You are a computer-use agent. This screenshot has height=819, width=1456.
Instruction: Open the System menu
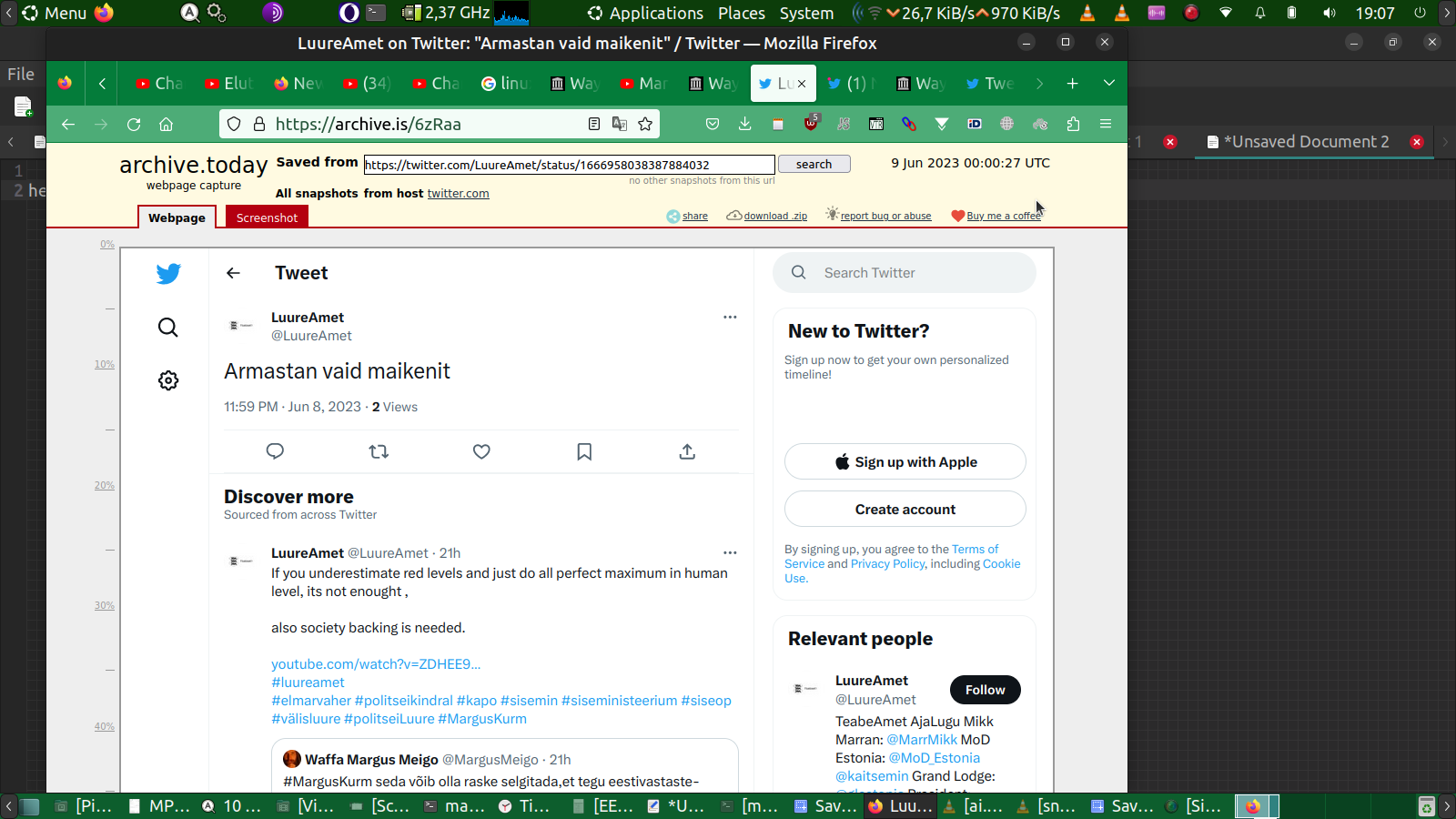806,13
